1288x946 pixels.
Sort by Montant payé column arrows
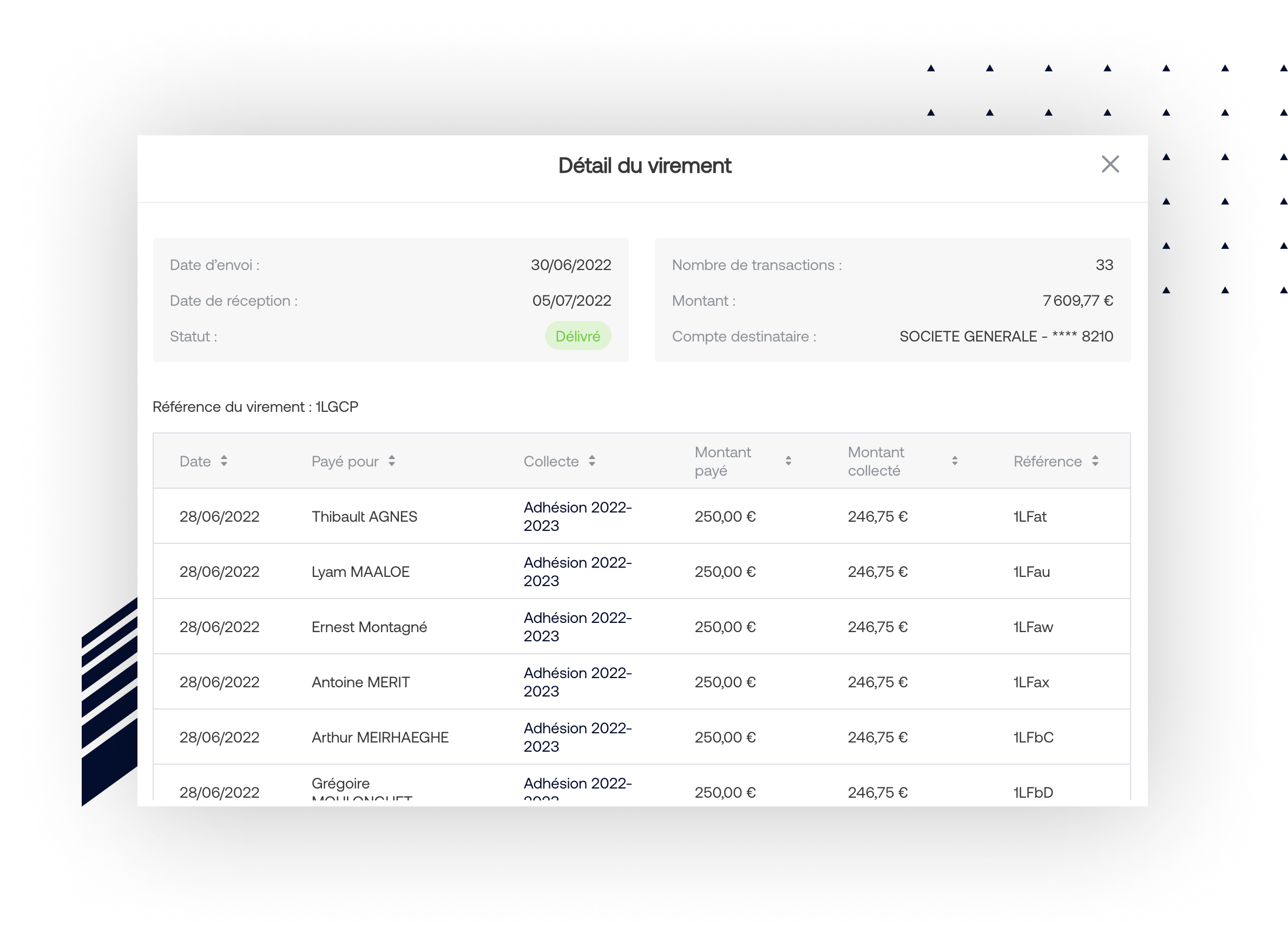coord(788,461)
